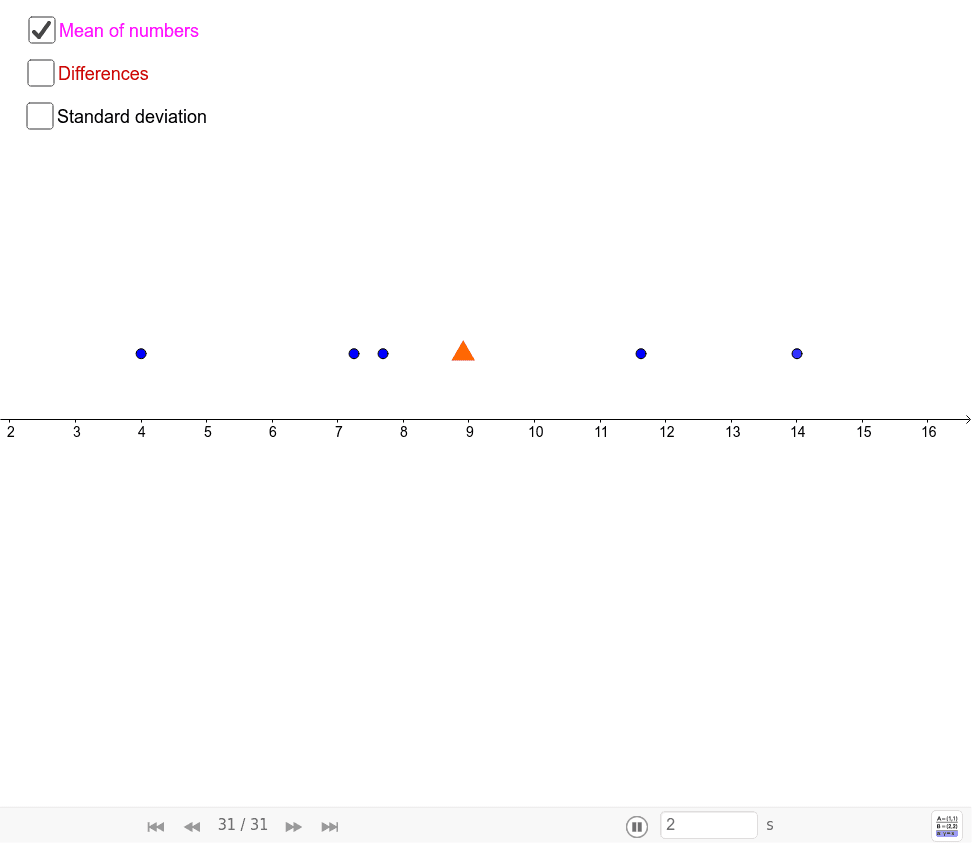Uncheck the Mean of numbers box
This screenshot has height=844, width=973.
click(x=41, y=29)
